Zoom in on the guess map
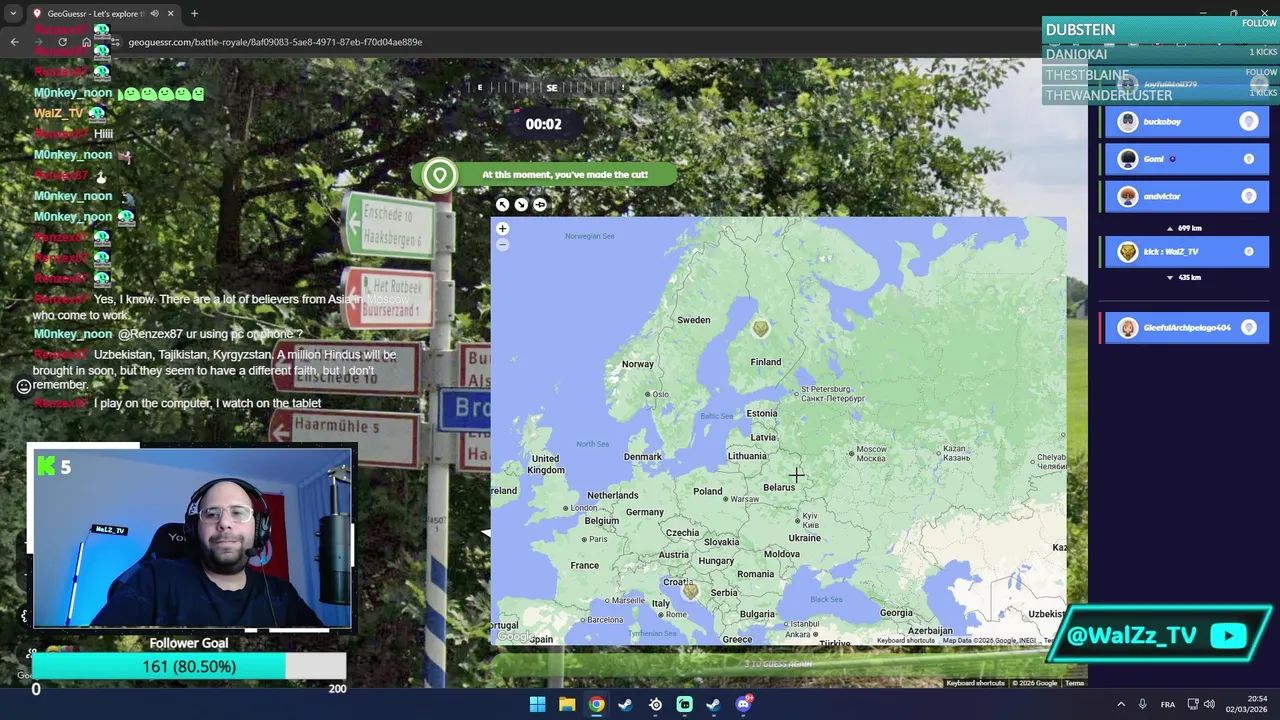 [502, 229]
